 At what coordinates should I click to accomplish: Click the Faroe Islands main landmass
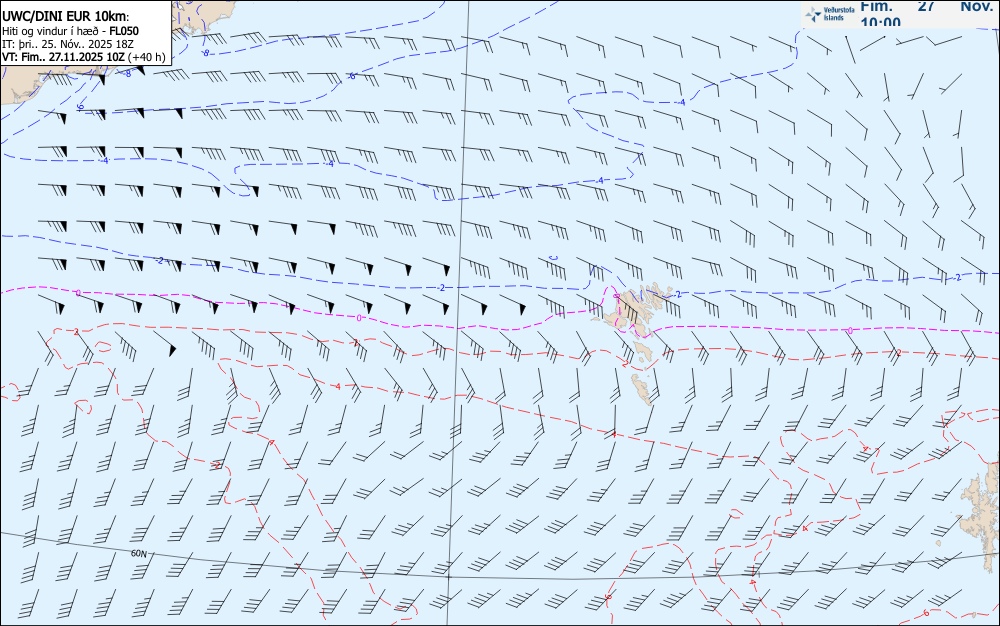point(631,310)
